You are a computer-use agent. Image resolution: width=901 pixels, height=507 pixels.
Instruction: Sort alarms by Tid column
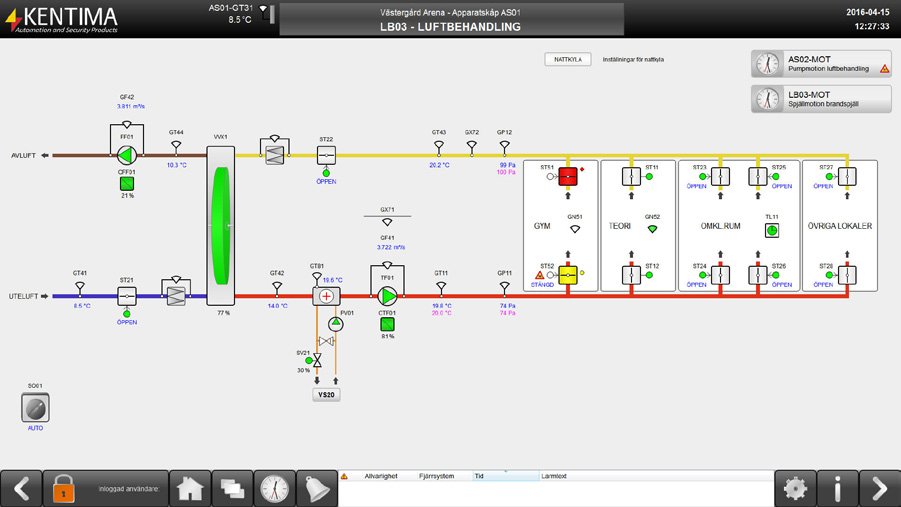coord(506,476)
